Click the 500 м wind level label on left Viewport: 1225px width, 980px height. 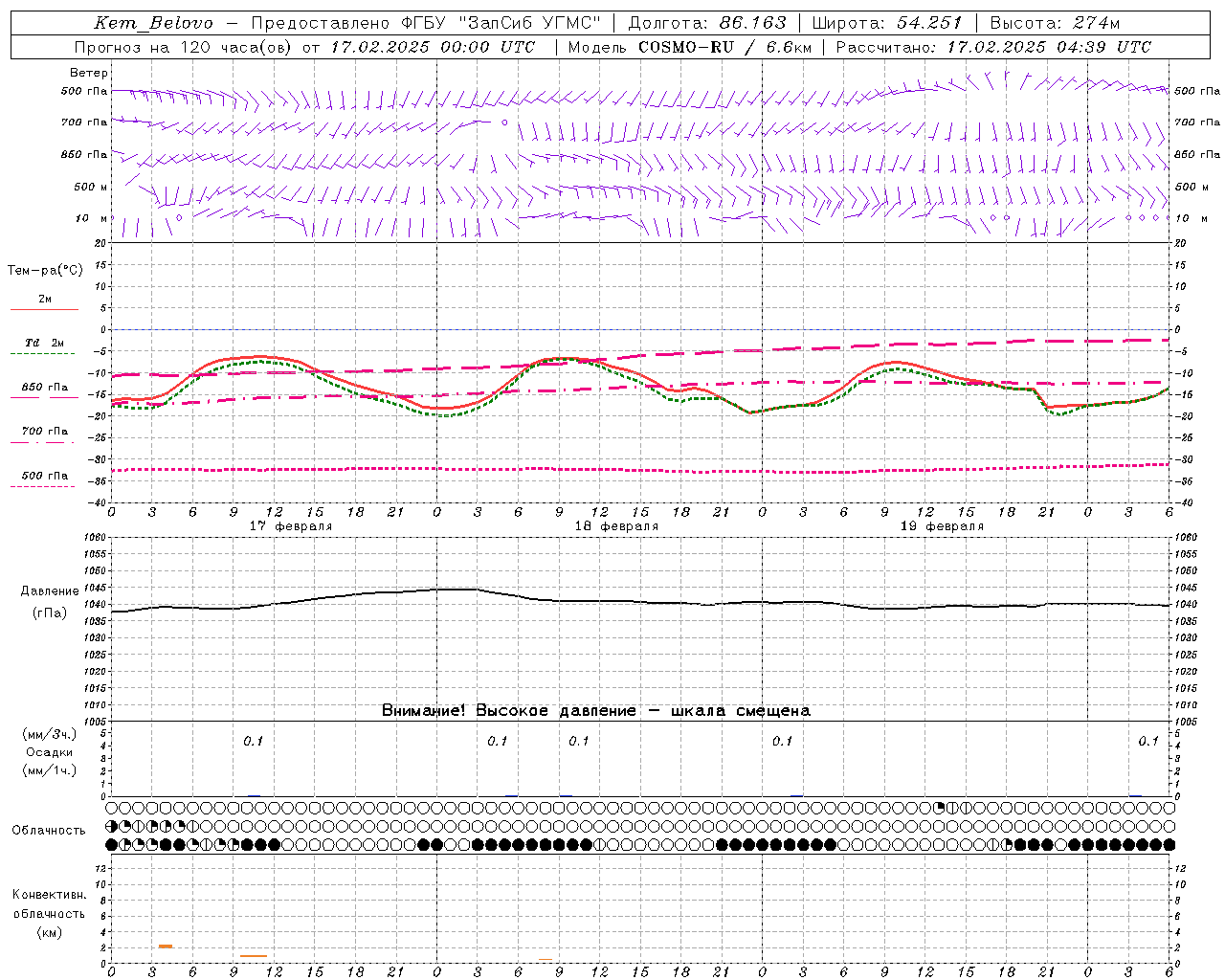[x=92, y=187]
